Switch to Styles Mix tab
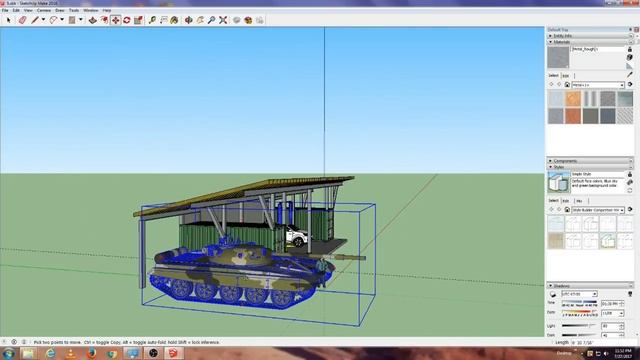Viewport: 640px width, 360px height. point(579,201)
